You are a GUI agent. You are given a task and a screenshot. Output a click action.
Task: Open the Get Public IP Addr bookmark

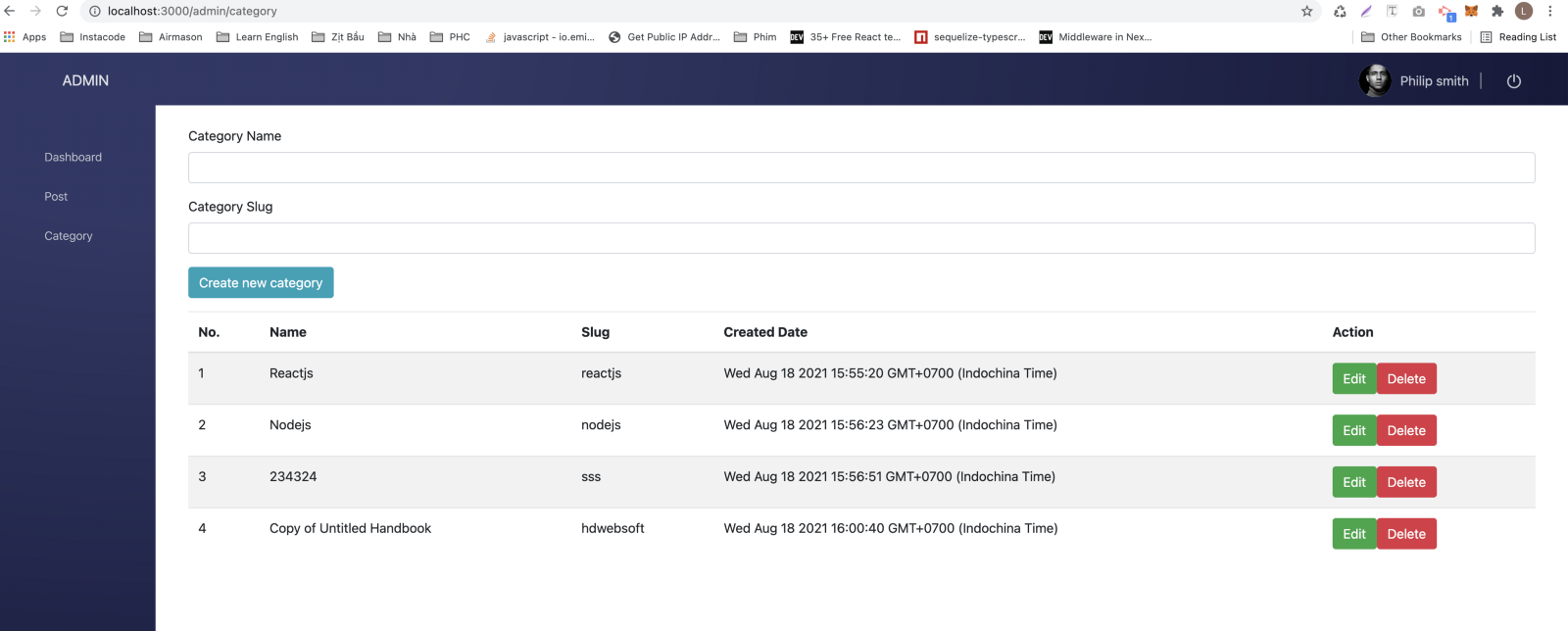point(664,37)
